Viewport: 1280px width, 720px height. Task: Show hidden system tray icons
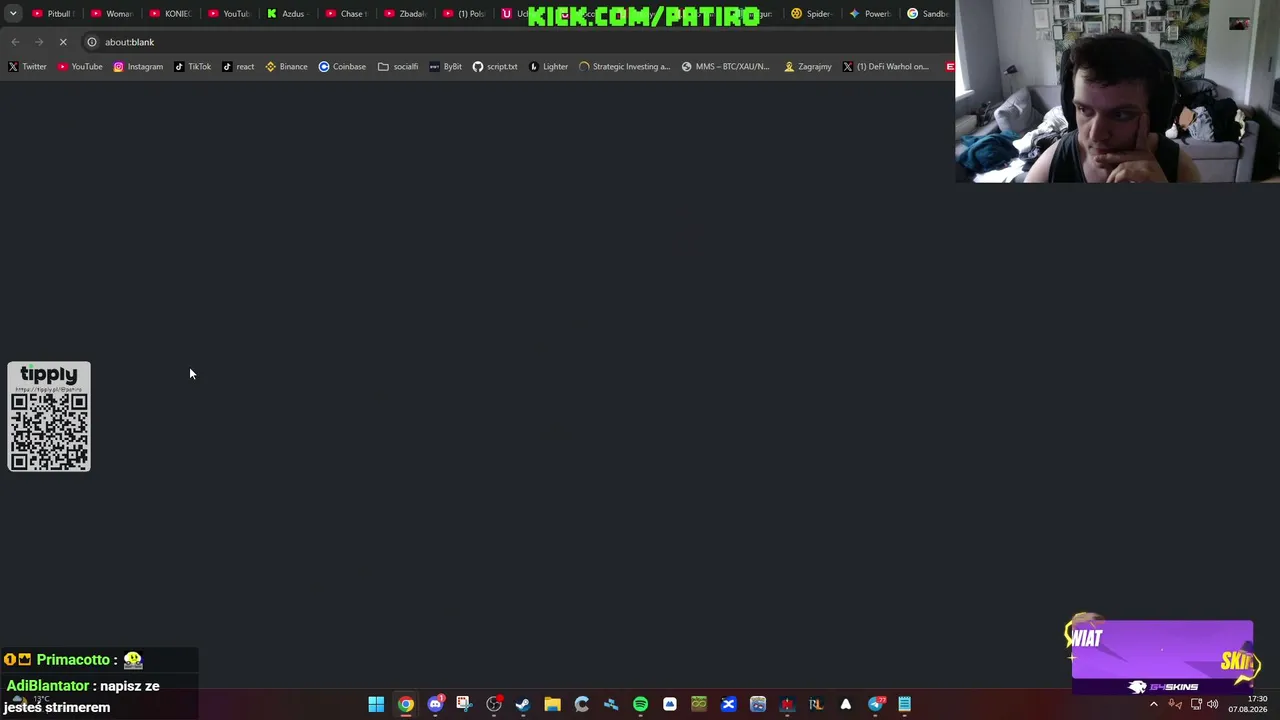1154,704
